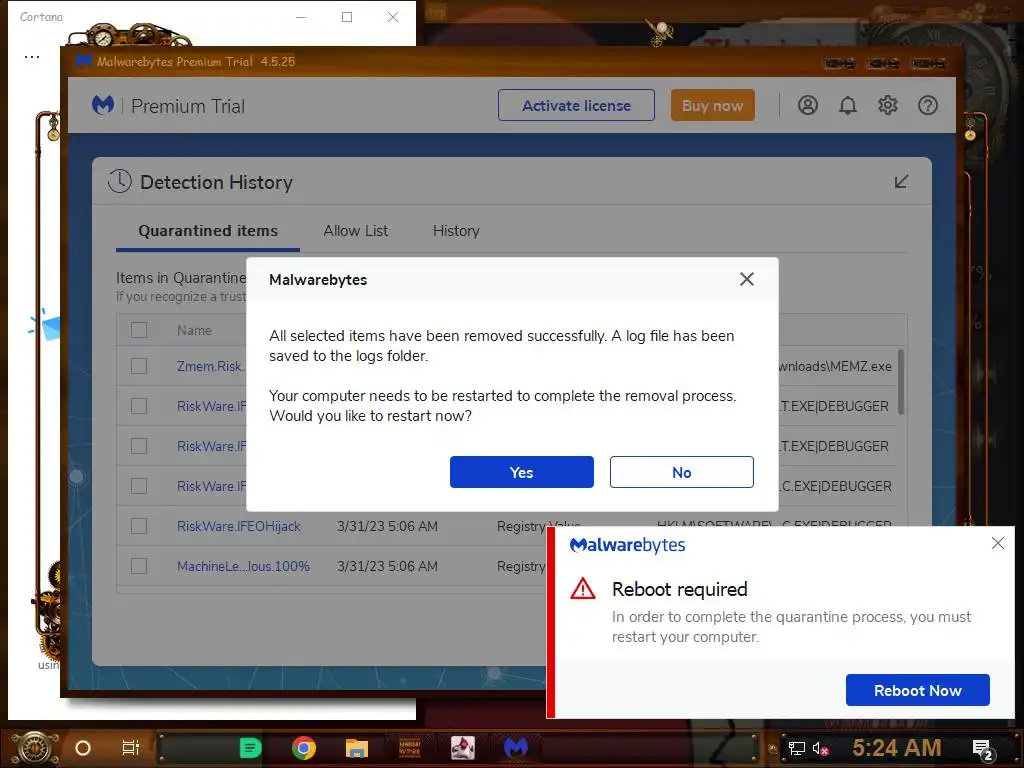The height and width of the screenshot is (768, 1024).
Task: Switch to the Allow List tab
Action: 355,231
